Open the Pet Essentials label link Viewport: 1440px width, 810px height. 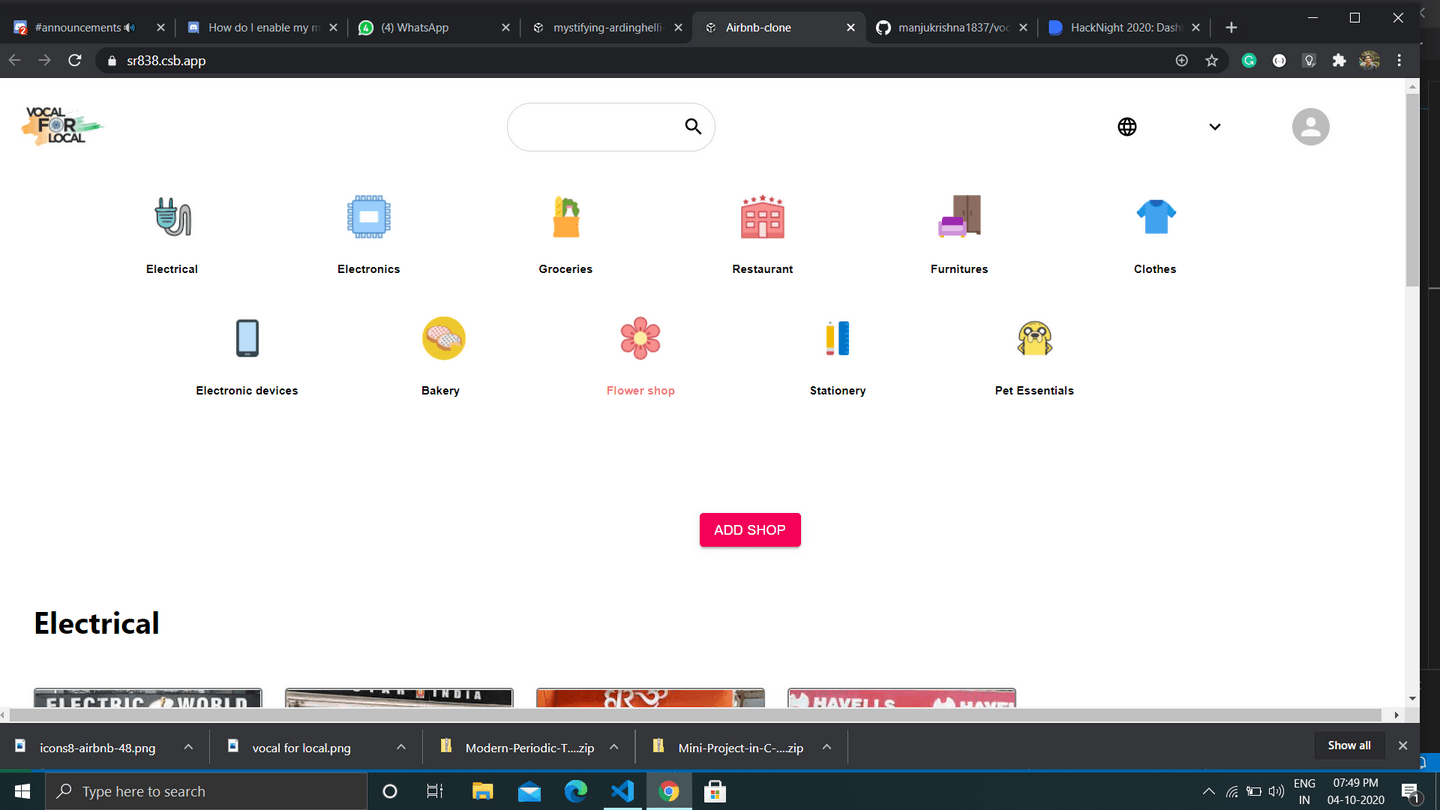(x=1034, y=391)
